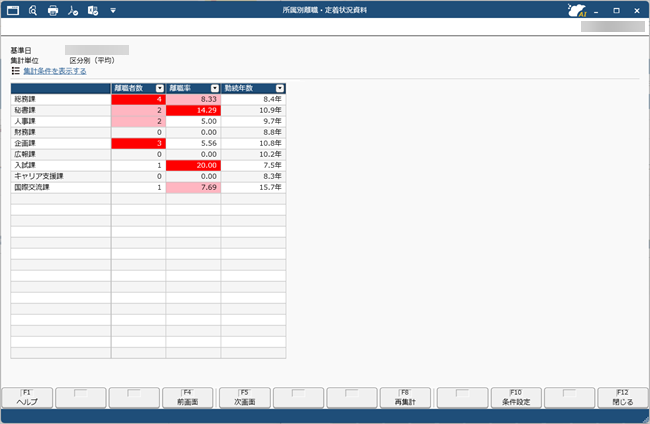This screenshot has width=650, height=424.
Task: Click the red cell with value 3
Action: coord(138,143)
